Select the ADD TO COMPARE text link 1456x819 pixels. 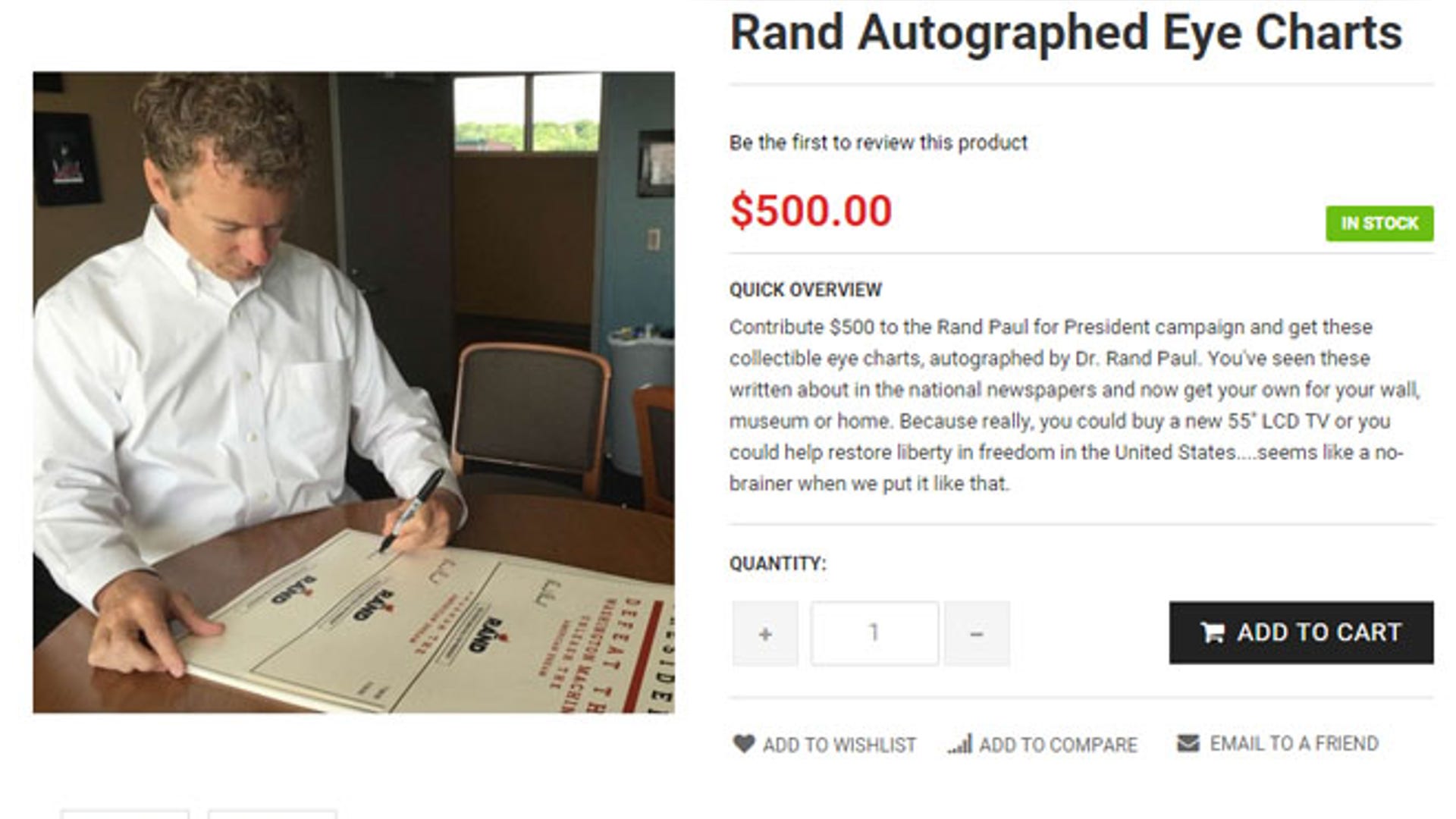(1058, 745)
